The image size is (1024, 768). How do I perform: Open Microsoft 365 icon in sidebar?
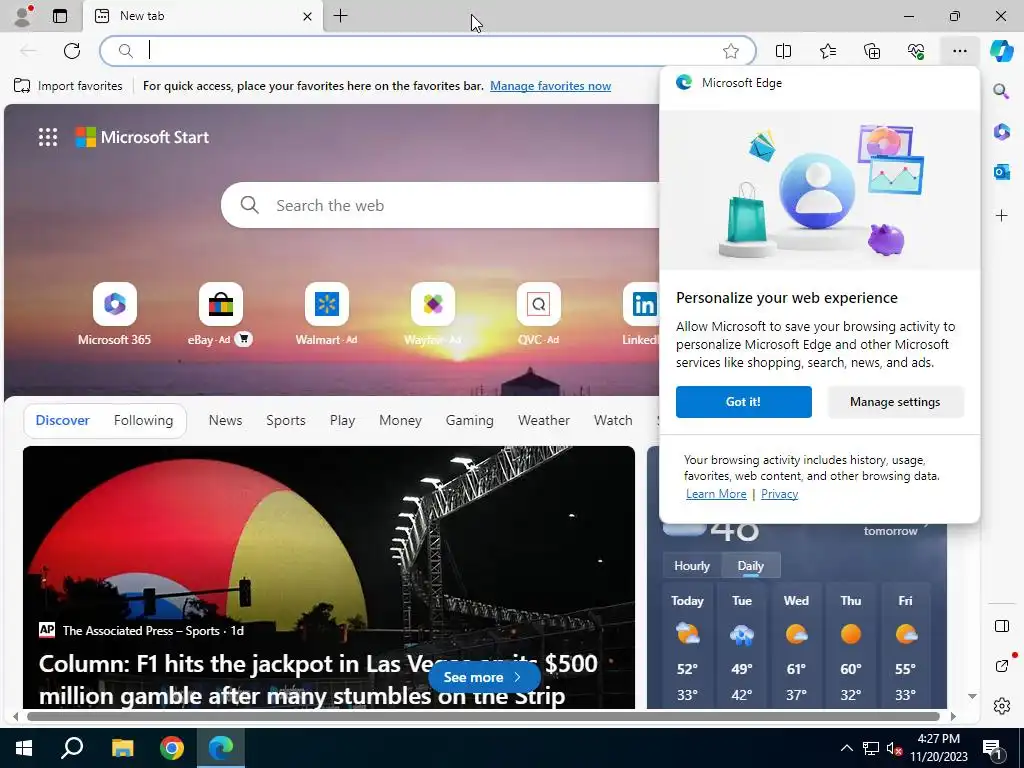click(x=1001, y=132)
